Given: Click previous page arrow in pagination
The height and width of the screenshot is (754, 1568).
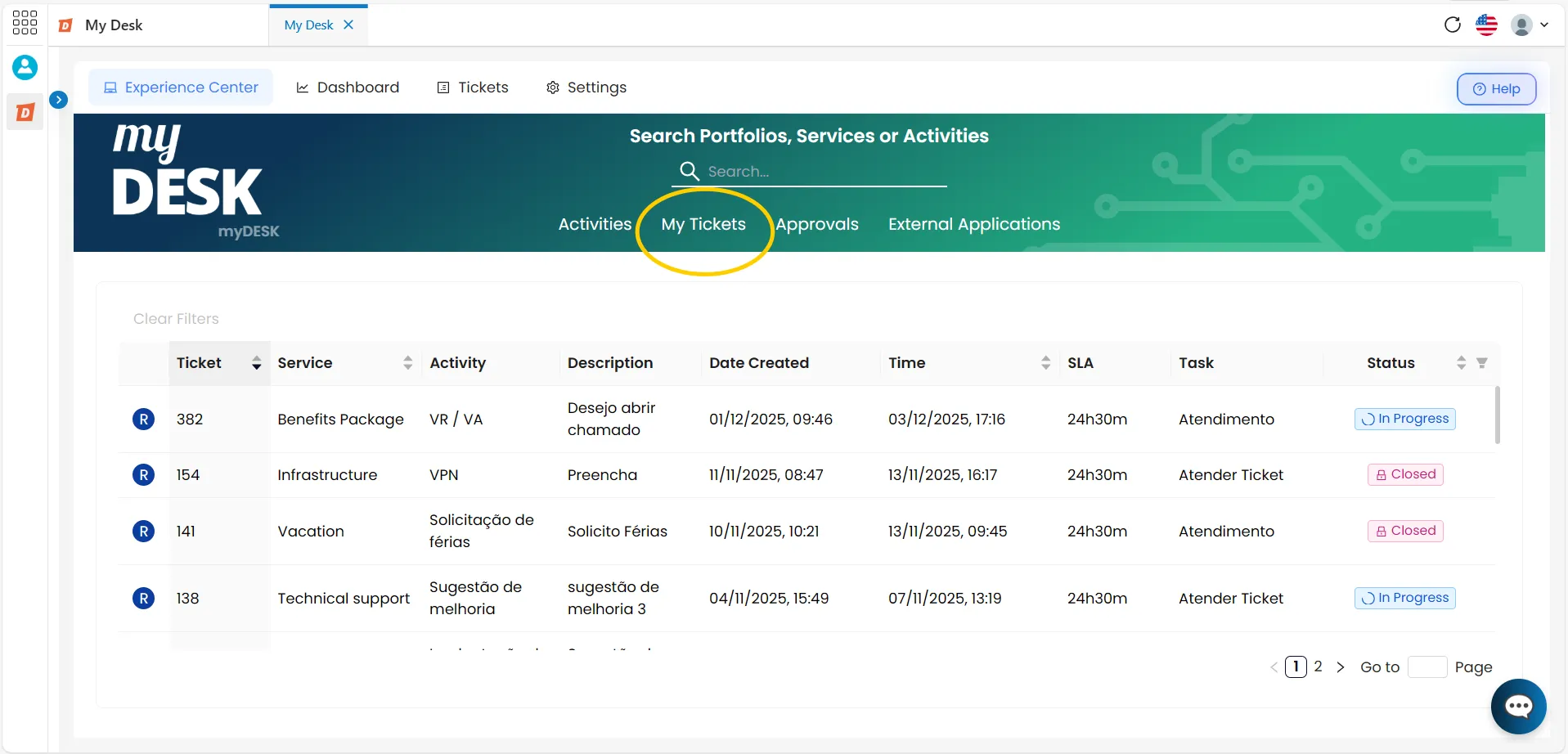Looking at the screenshot, I should [1274, 667].
